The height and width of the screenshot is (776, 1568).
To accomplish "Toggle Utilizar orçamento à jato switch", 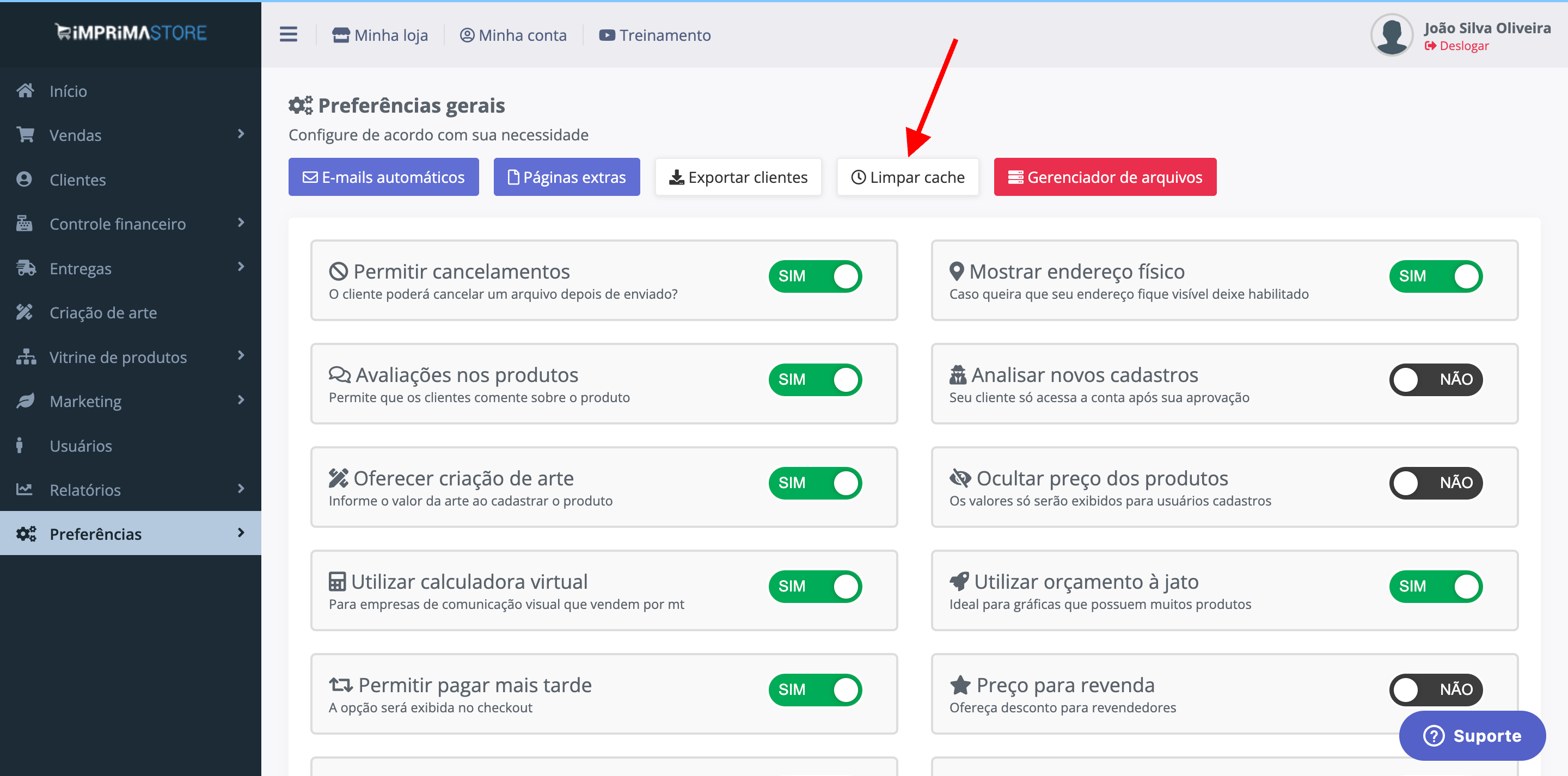I will tap(1435, 587).
